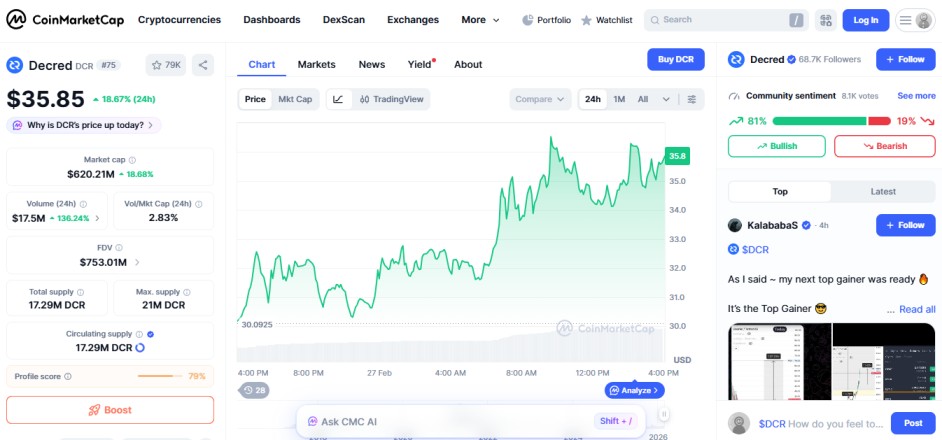Click the Post button

pyautogui.click(x=913, y=423)
